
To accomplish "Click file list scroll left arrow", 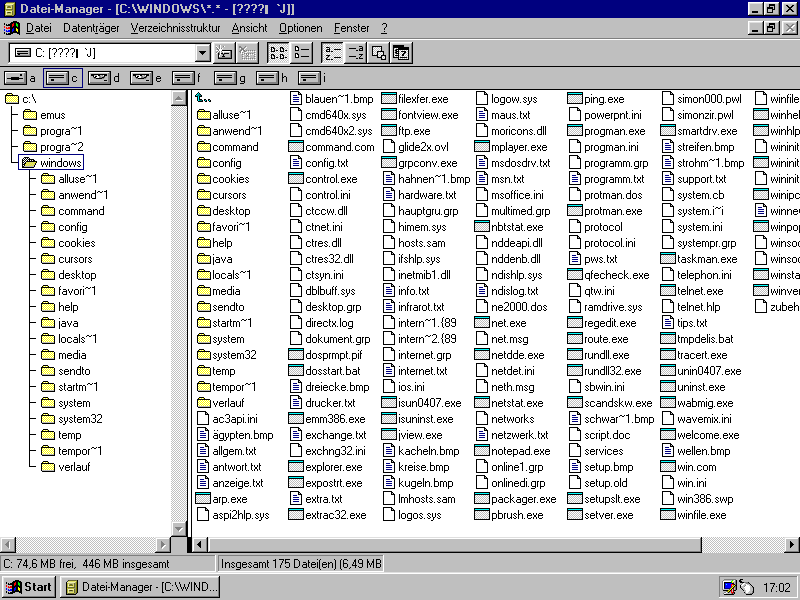I will pyautogui.click(x=199, y=545).
